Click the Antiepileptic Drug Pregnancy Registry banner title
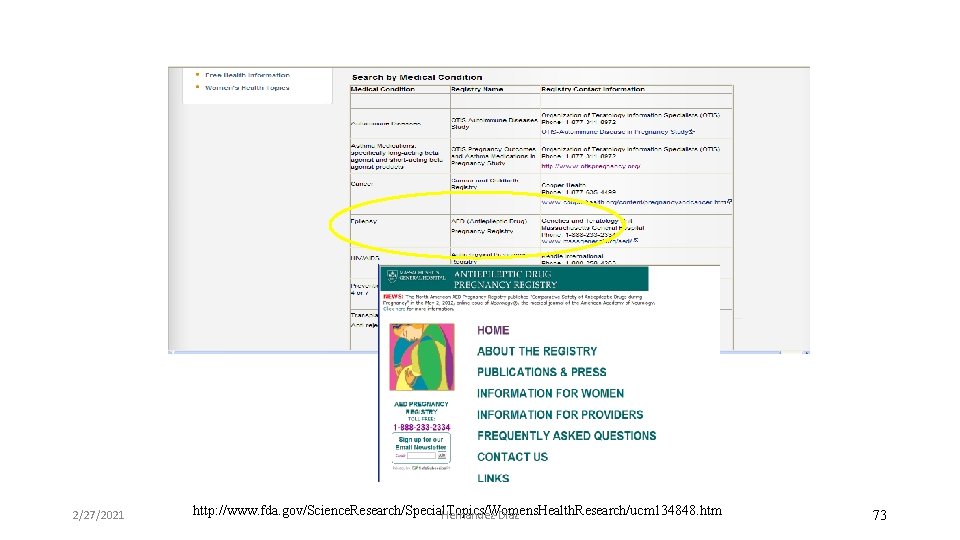The height and width of the screenshot is (540, 960). point(506,279)
